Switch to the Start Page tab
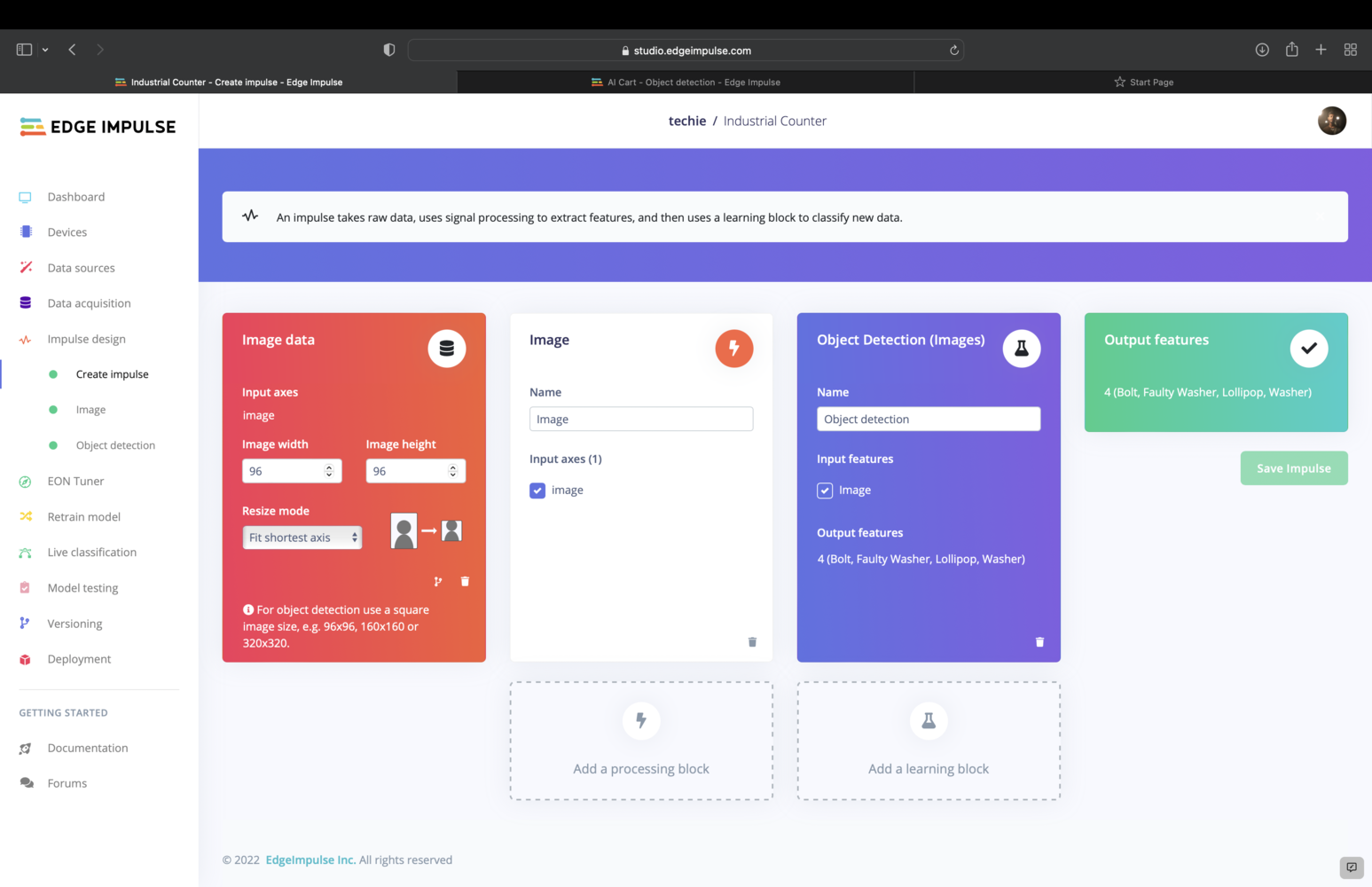 point(1143,82)
